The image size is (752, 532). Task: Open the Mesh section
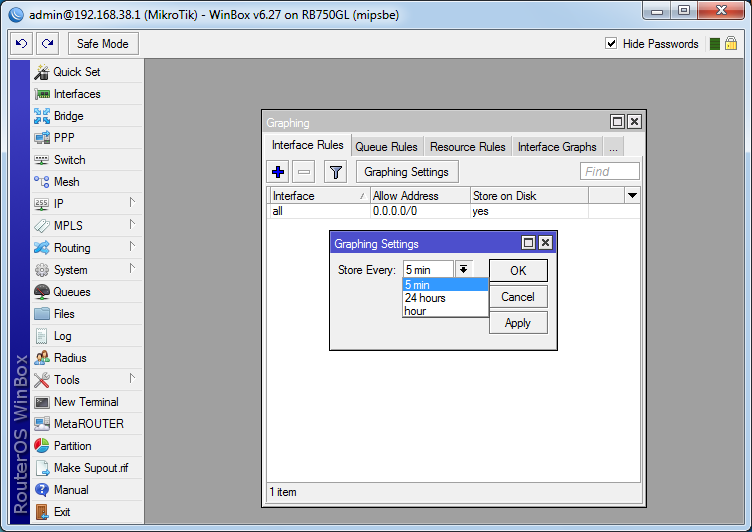click(x=87, y=182)
